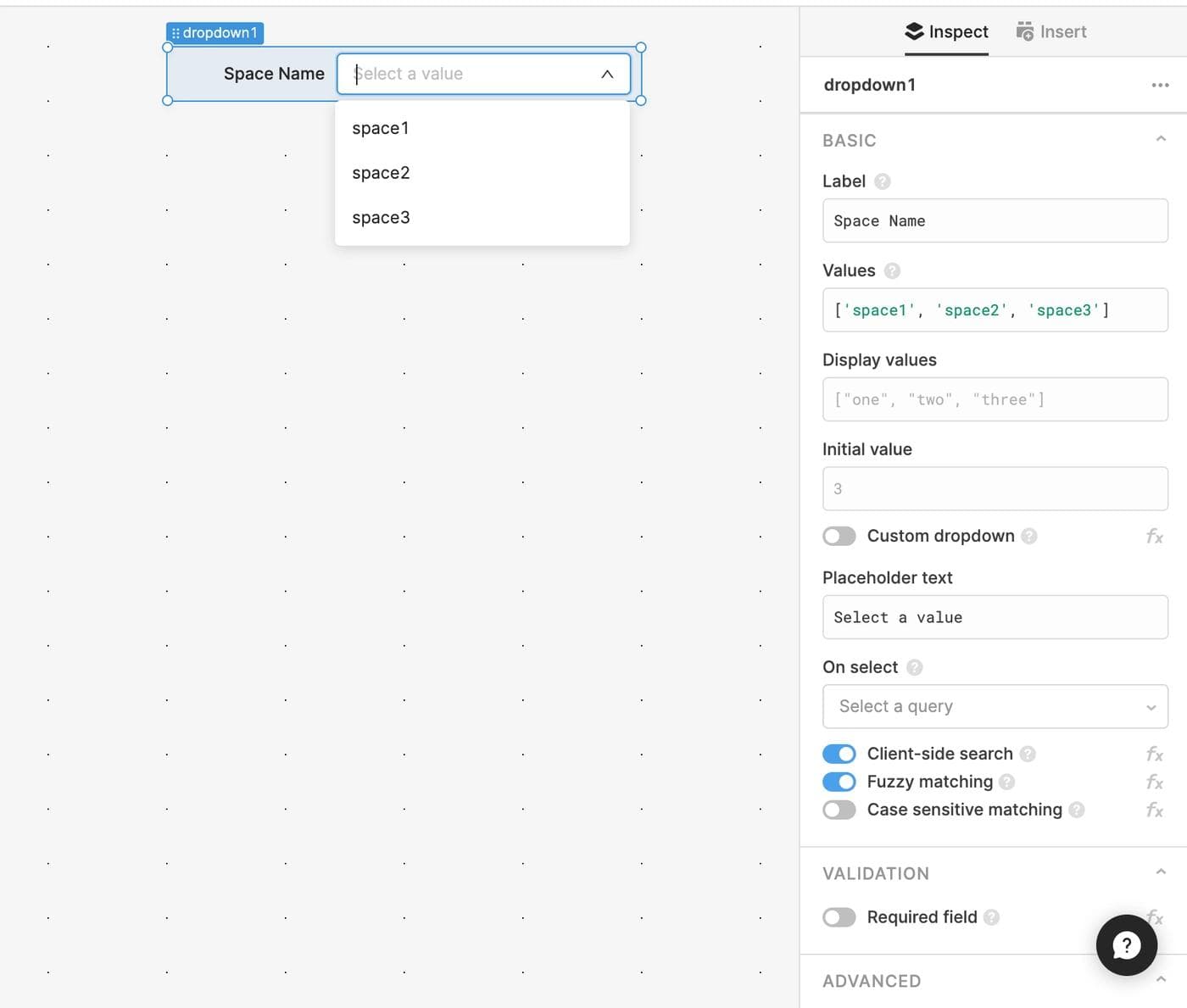Click the Placeholder text input field
Image resolution: width=1187 pixels, height=1008 pixels.
[995, 617]
